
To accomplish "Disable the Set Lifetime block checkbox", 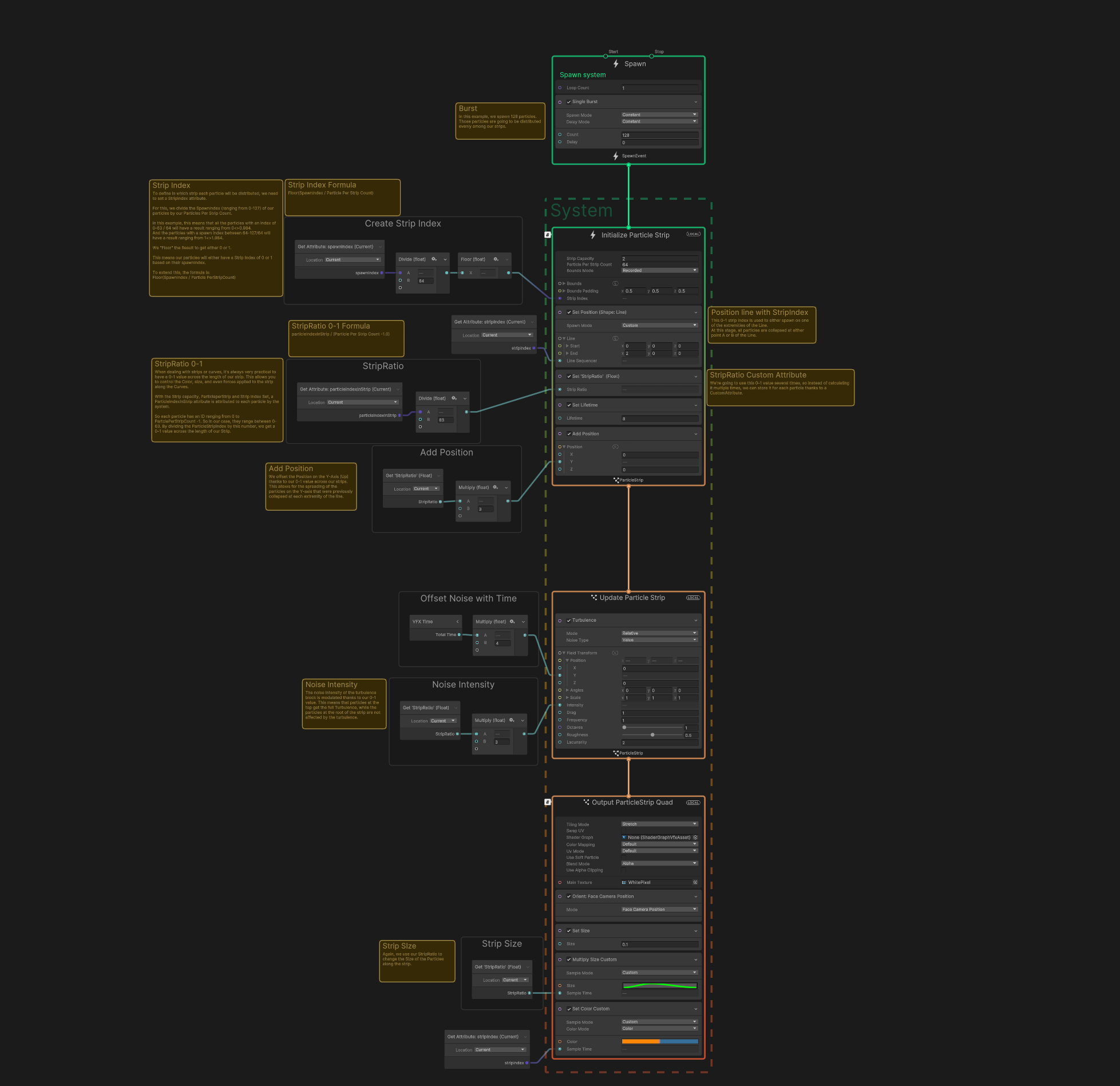I will [x=569, y=405].
